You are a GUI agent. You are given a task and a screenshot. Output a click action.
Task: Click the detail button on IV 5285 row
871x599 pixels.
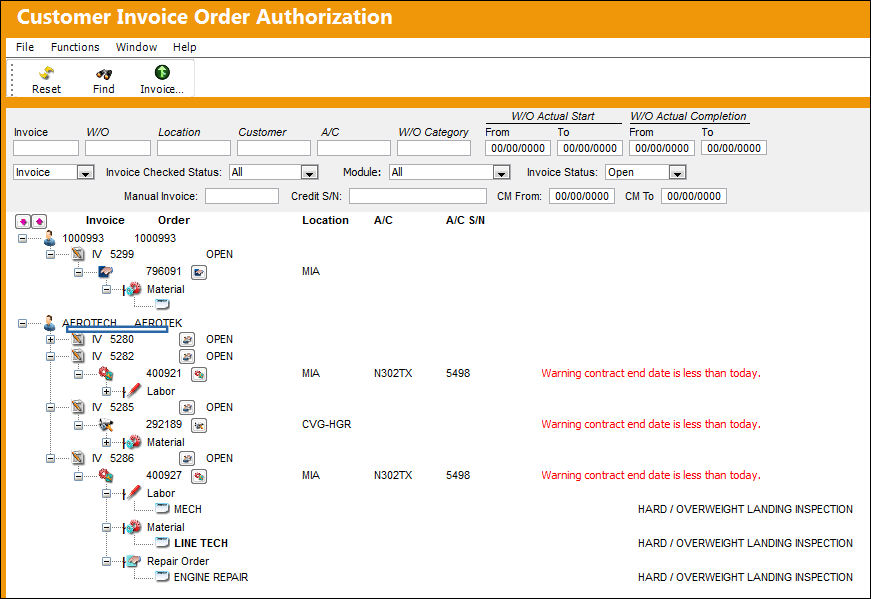click(x=187, y=408)
